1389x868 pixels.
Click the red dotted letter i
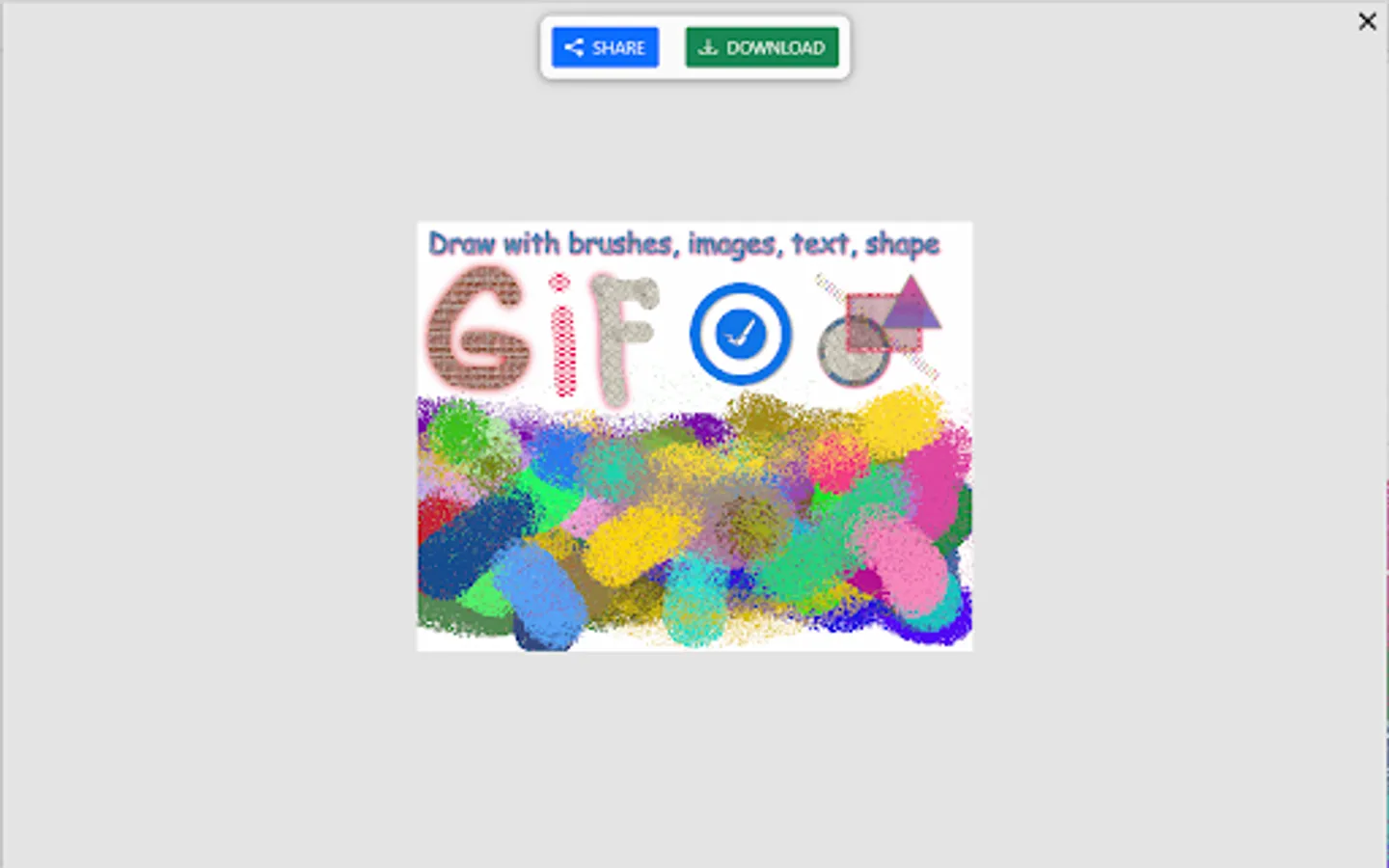point(562,336)
